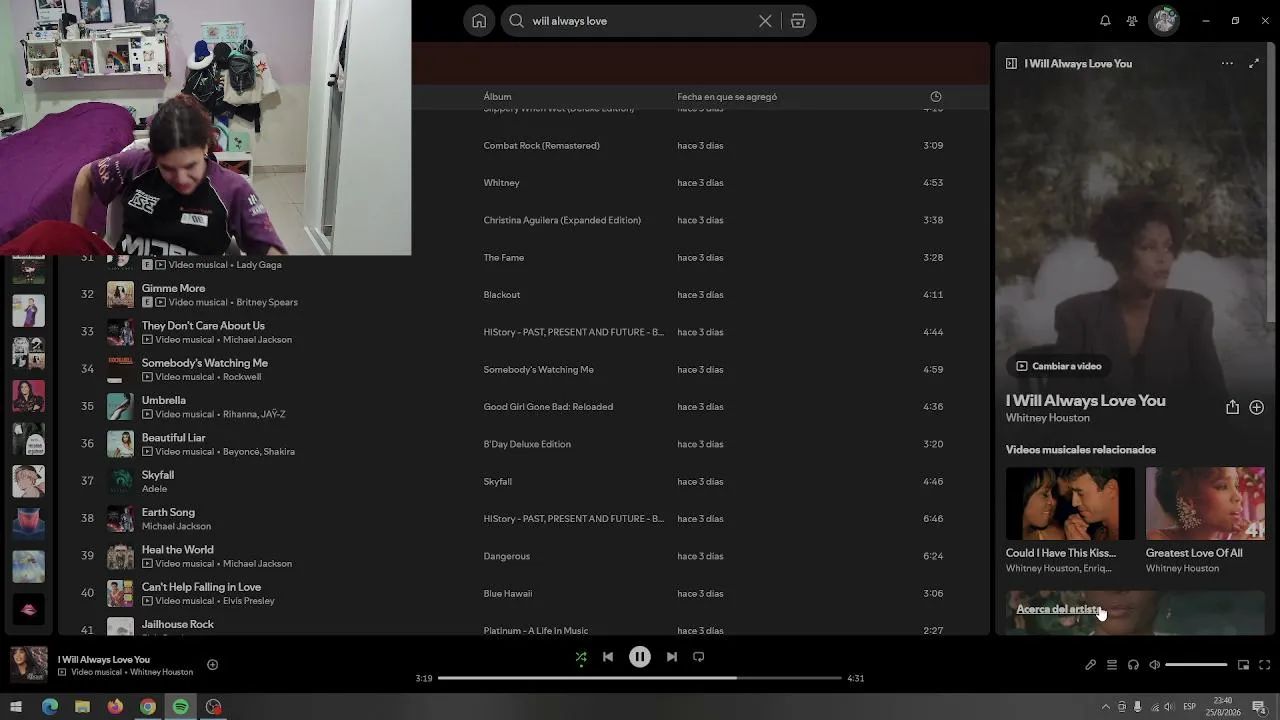The height and width of the screenshot is (720, 1280).
Task: Open Connect to a device headphones icon
Action: coord(1133,665)
